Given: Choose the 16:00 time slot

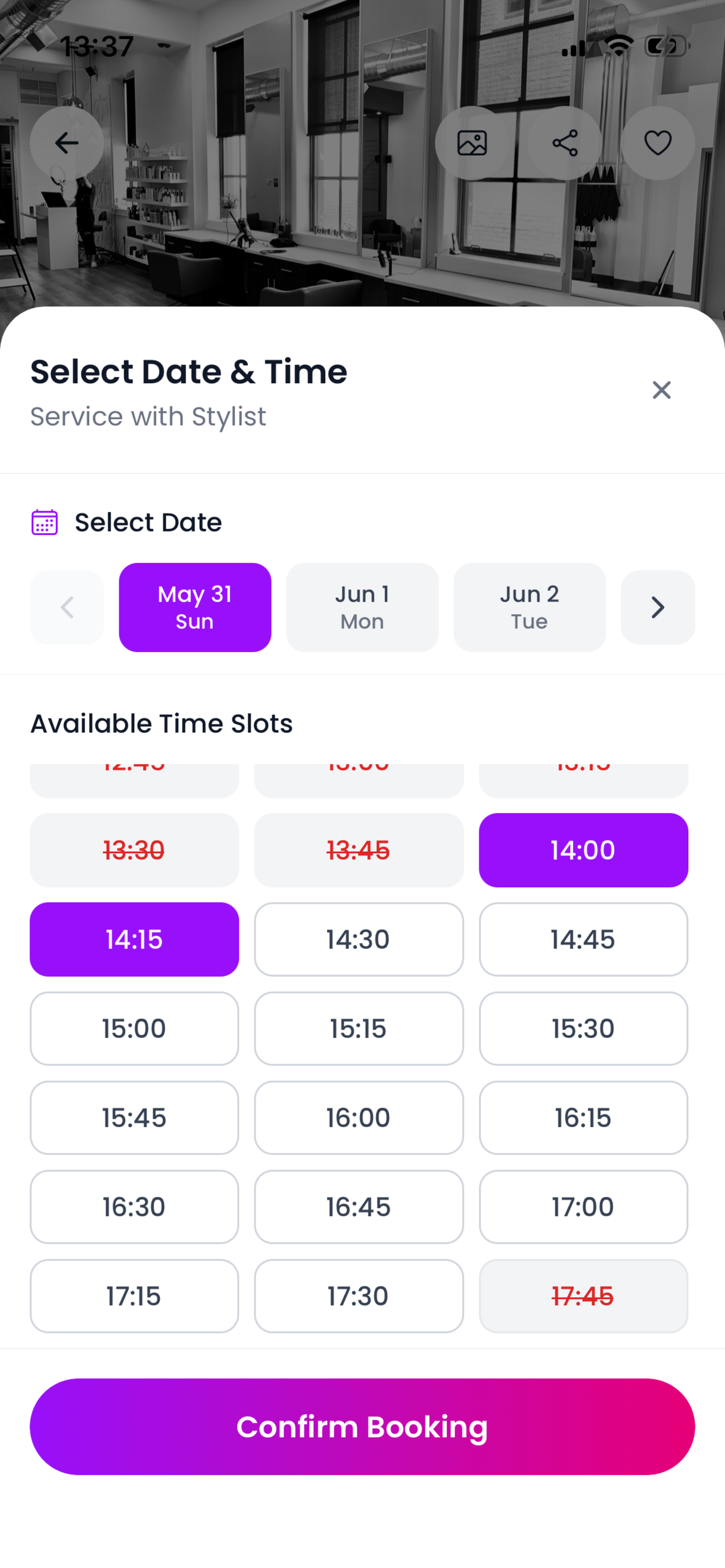Looking at the screenshot, I should coord(359,1118).
